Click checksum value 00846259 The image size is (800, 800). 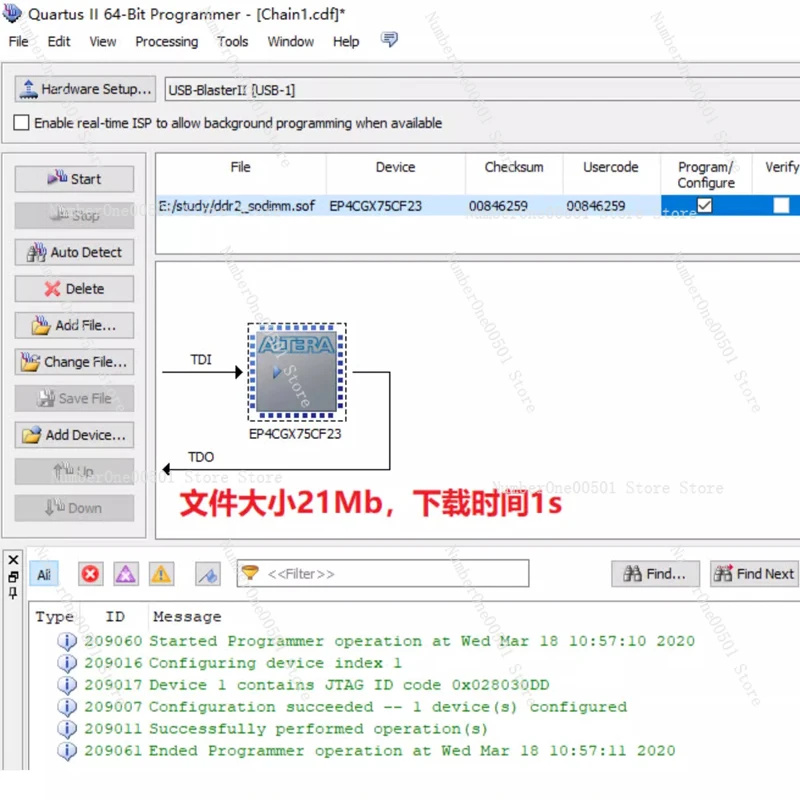(498, 206)
